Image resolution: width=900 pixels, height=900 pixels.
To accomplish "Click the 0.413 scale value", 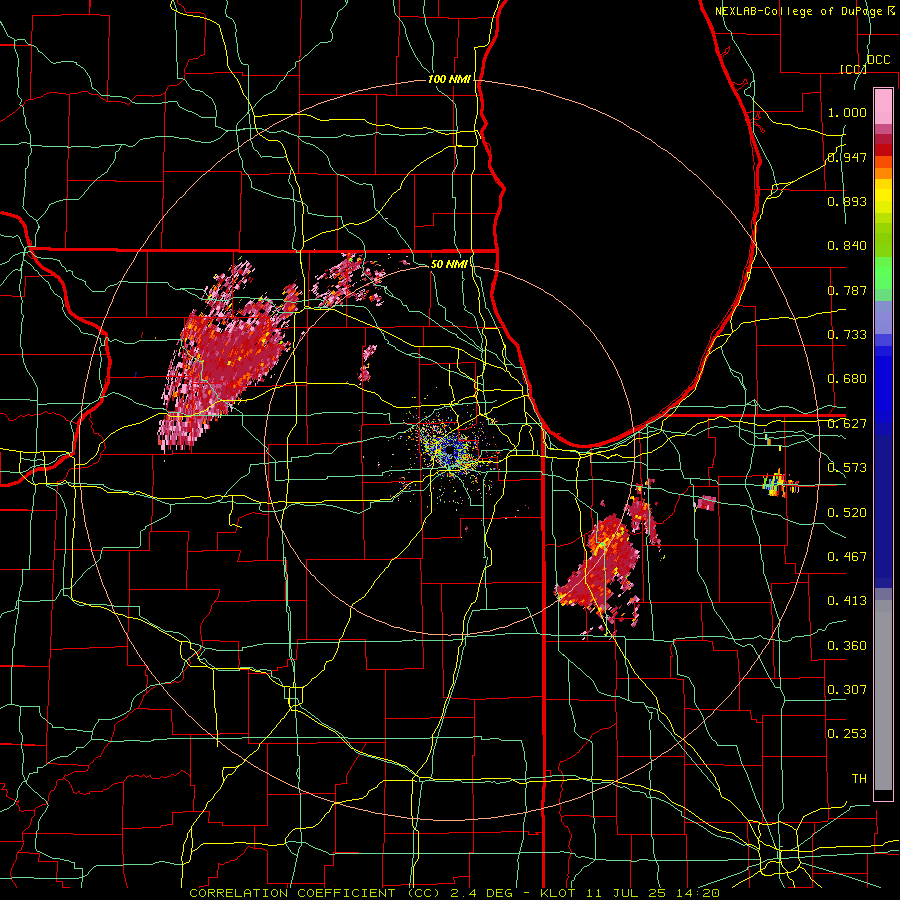I will [x=847, y=600].
